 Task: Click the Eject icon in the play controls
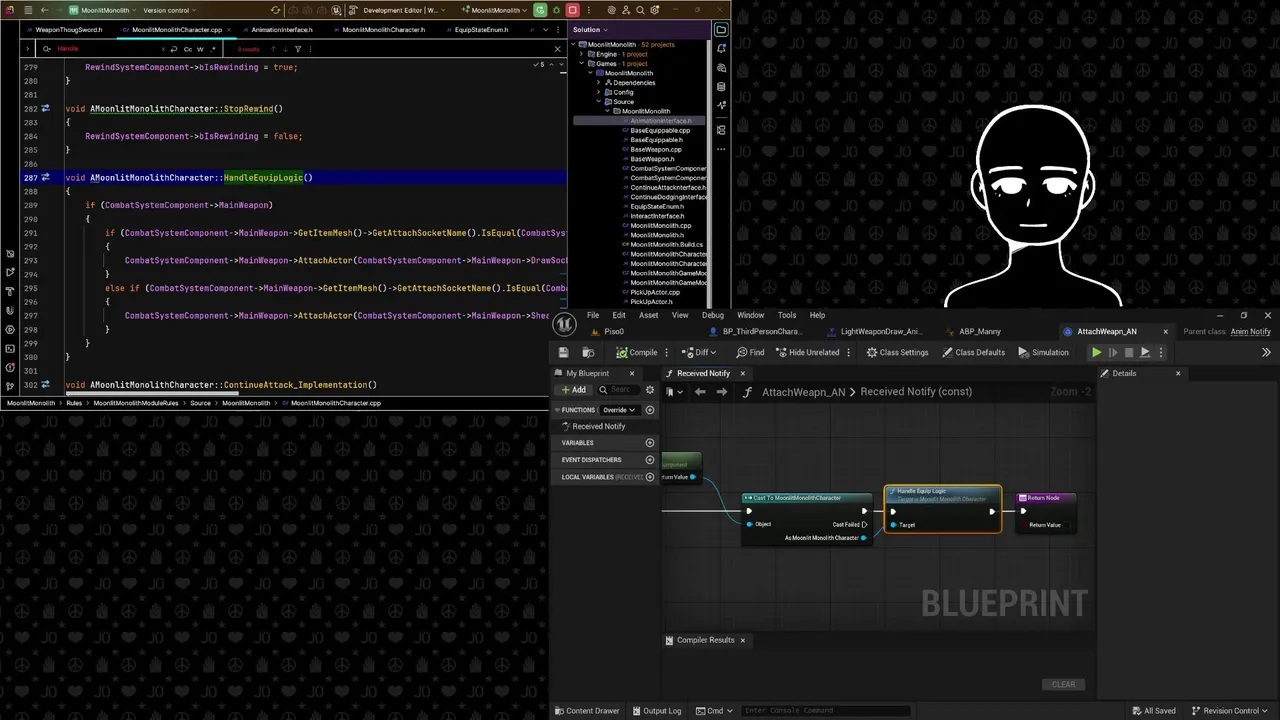point(1145,352)
